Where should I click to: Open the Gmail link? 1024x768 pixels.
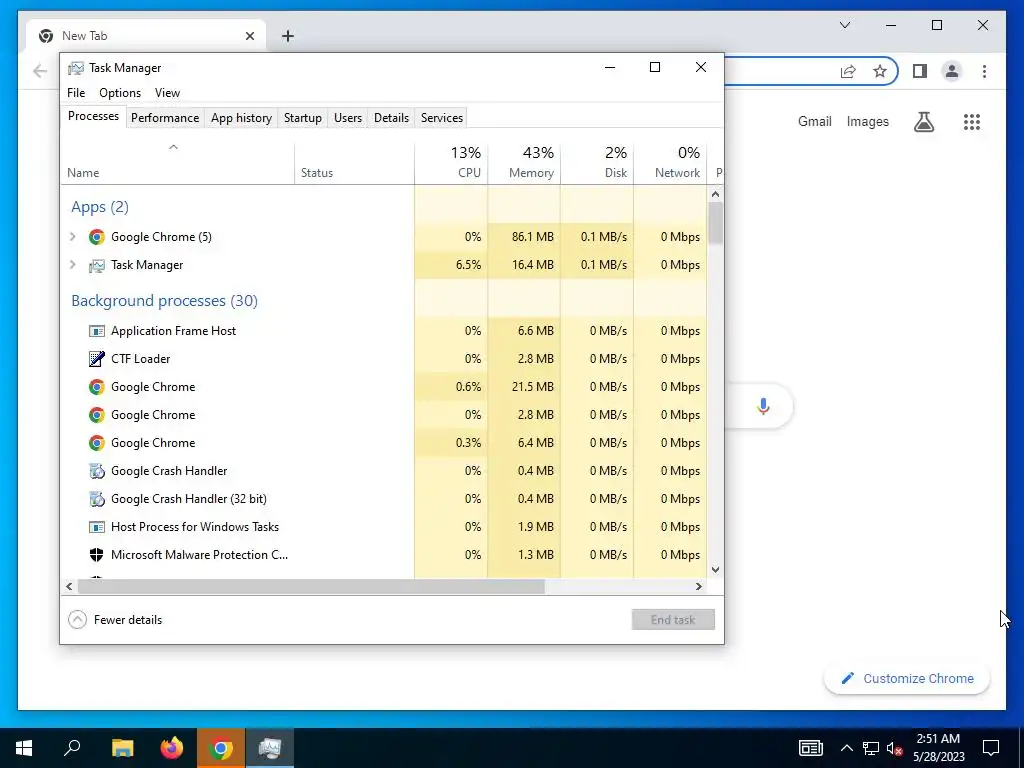814,121
